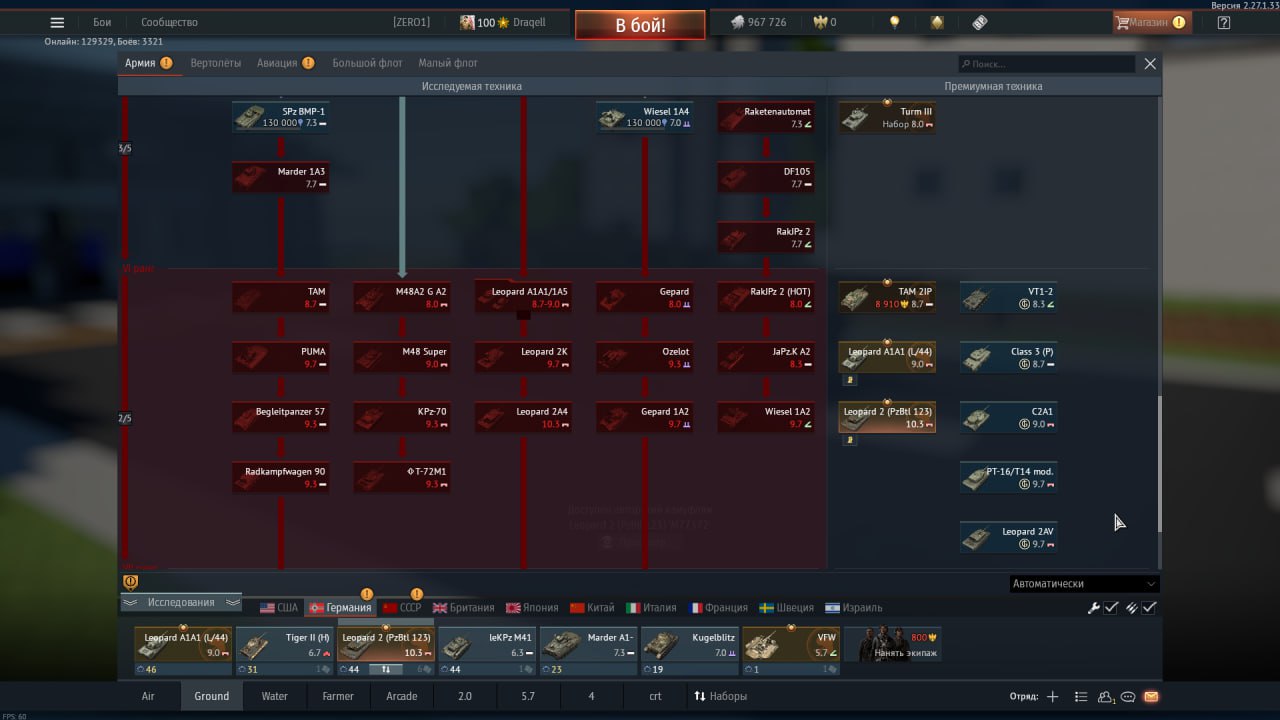Screen dimensions: 1280x720
Task: Select the Швеция nation tab
Action: coord(787,607)
